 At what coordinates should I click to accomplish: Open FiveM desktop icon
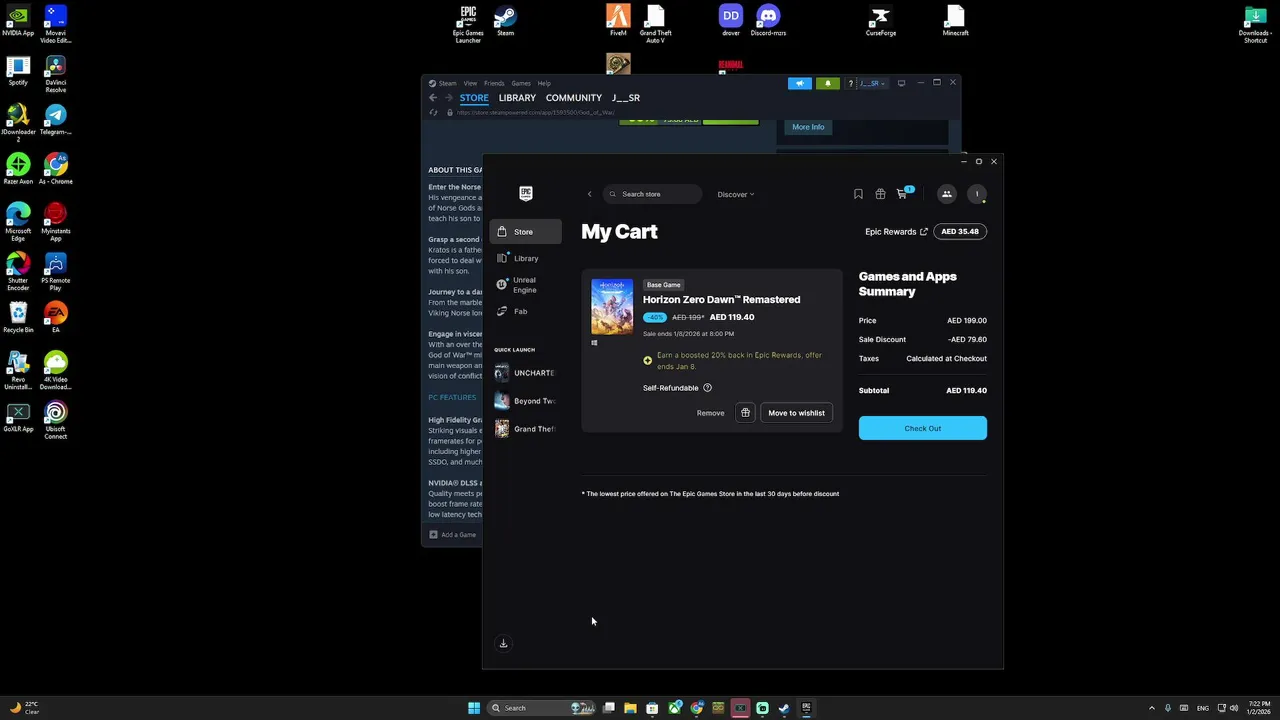[x=618, y=21]
